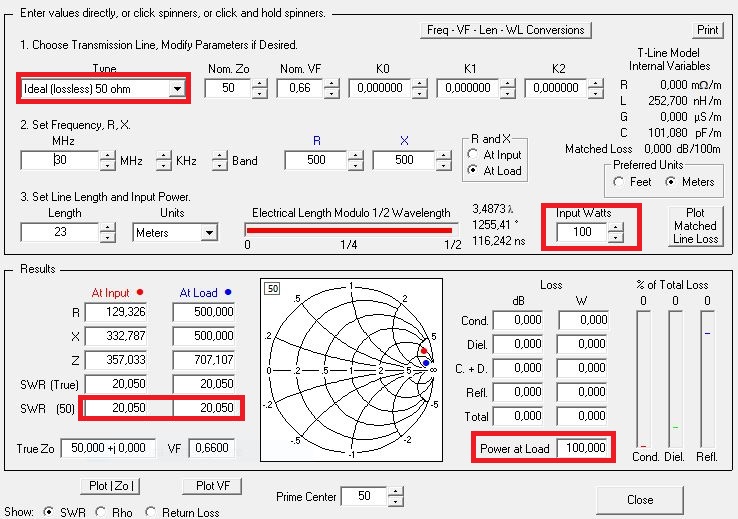
Task: Click At Input SWR (50) value
Action: point(116,408)
